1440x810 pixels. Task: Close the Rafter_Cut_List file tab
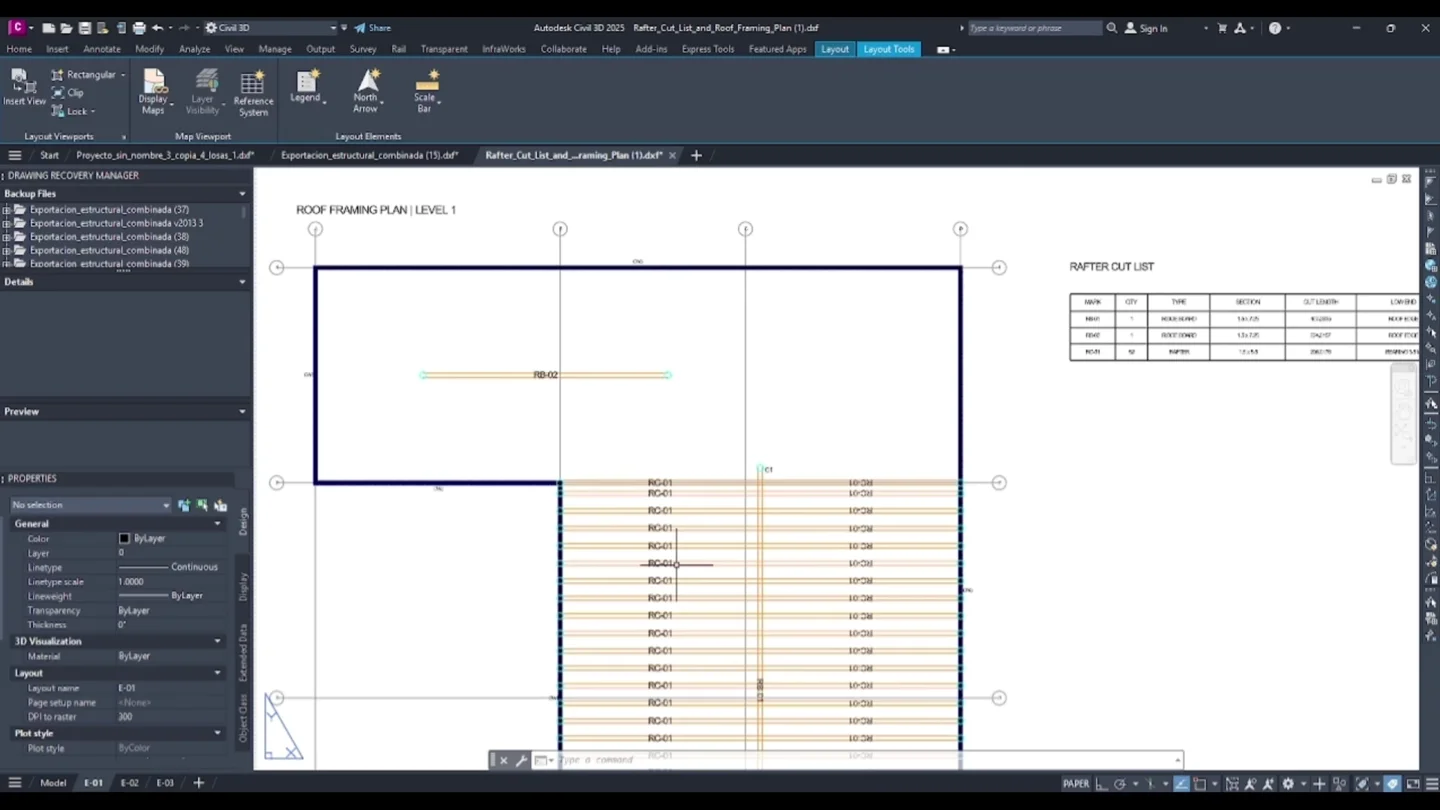point(672,155)
